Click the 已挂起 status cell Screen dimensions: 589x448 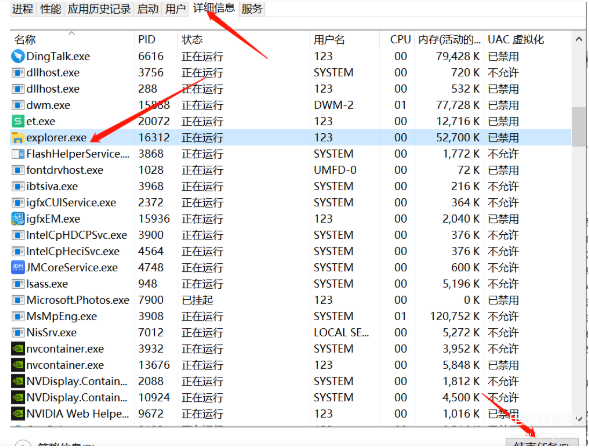point(197,300)
